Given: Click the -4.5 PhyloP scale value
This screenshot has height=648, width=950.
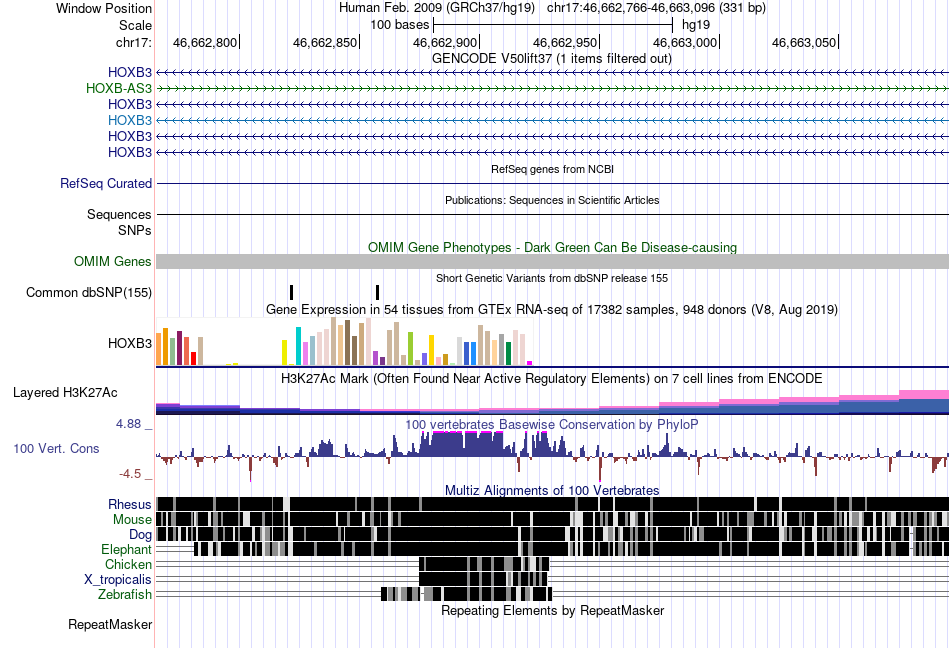Looking at the screenshot, I should (x=130, y=474).
